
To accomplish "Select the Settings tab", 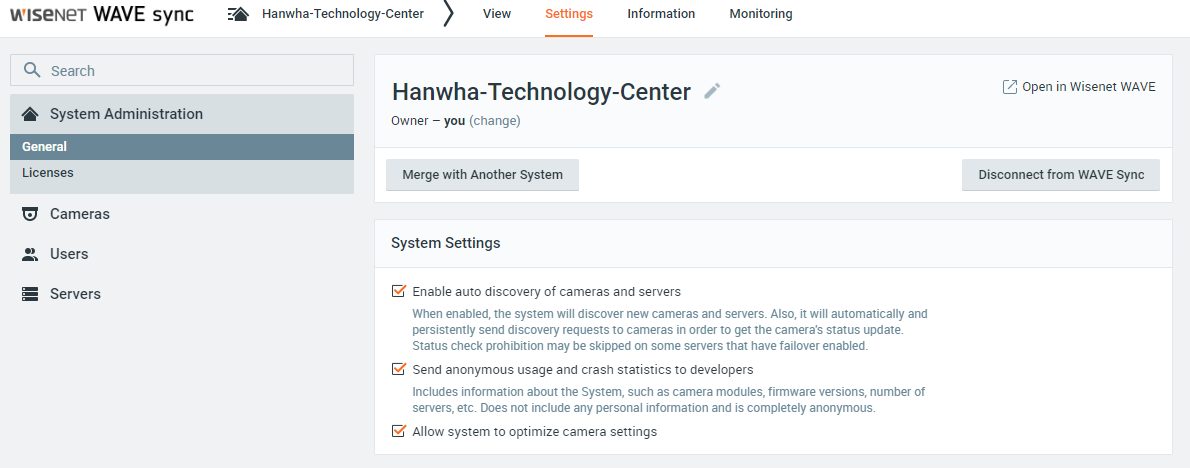I will [569, 14].
